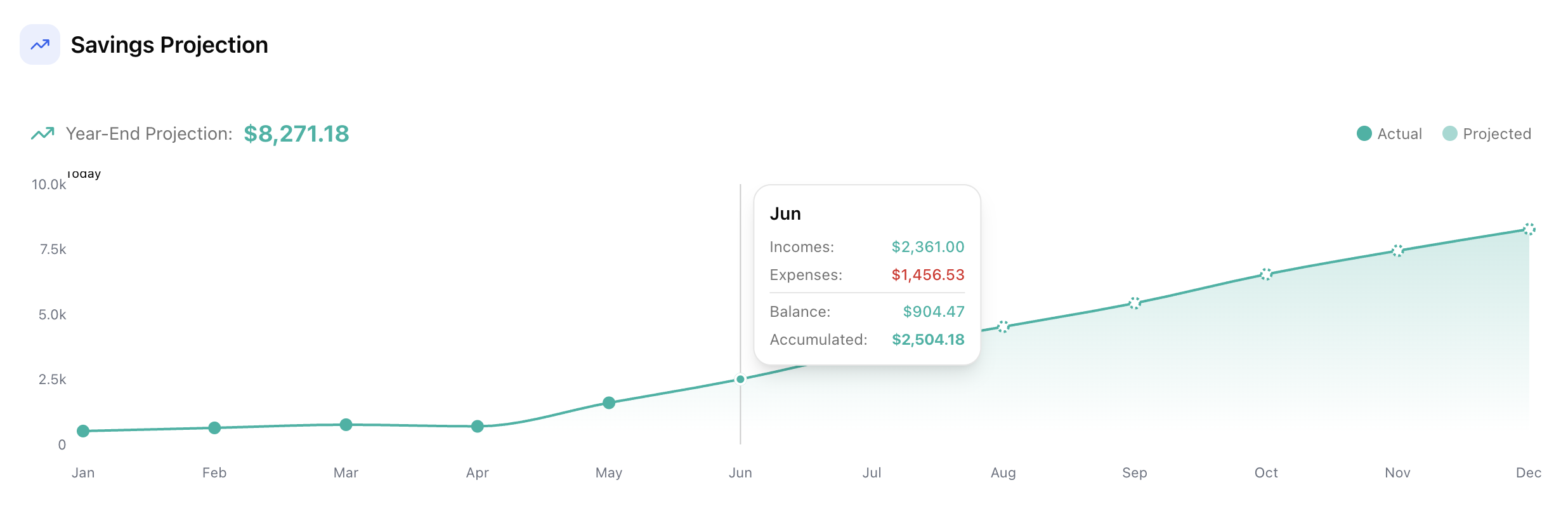Toggle the Jun data point highlight
The width and height of the screenshot is (1568, 513).
pyautogui.click(x=741, y=379)
